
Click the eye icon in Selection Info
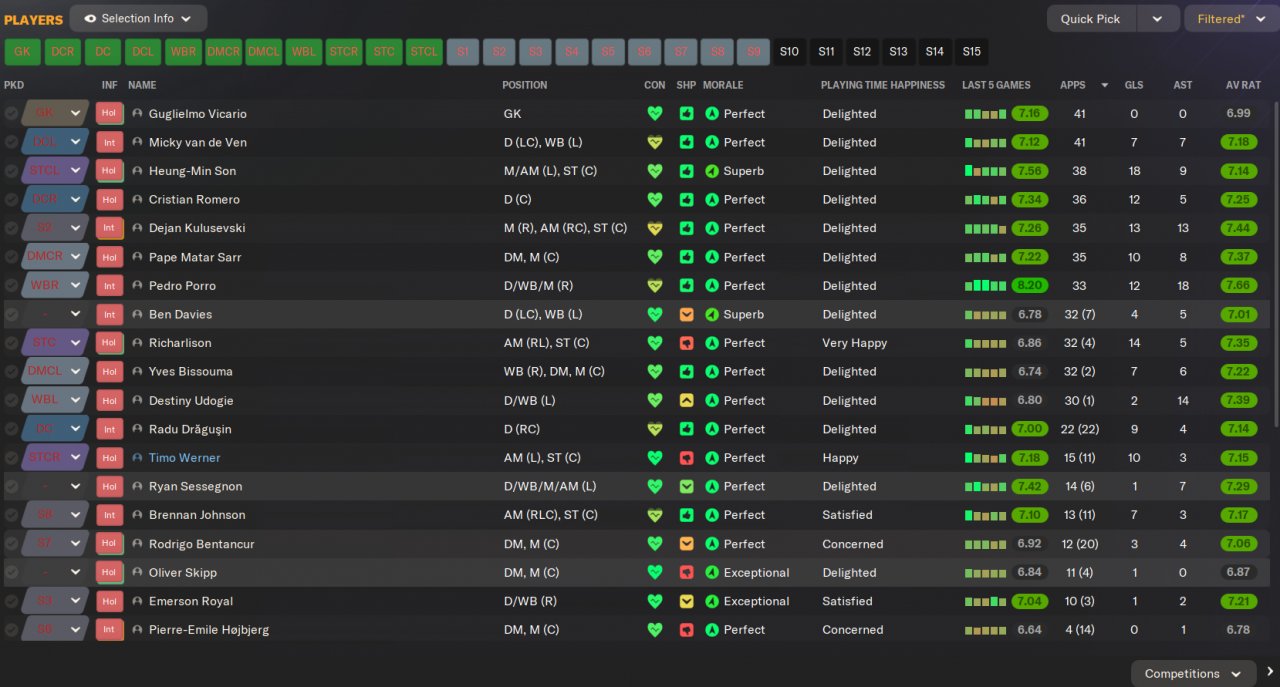pos(90,18)
